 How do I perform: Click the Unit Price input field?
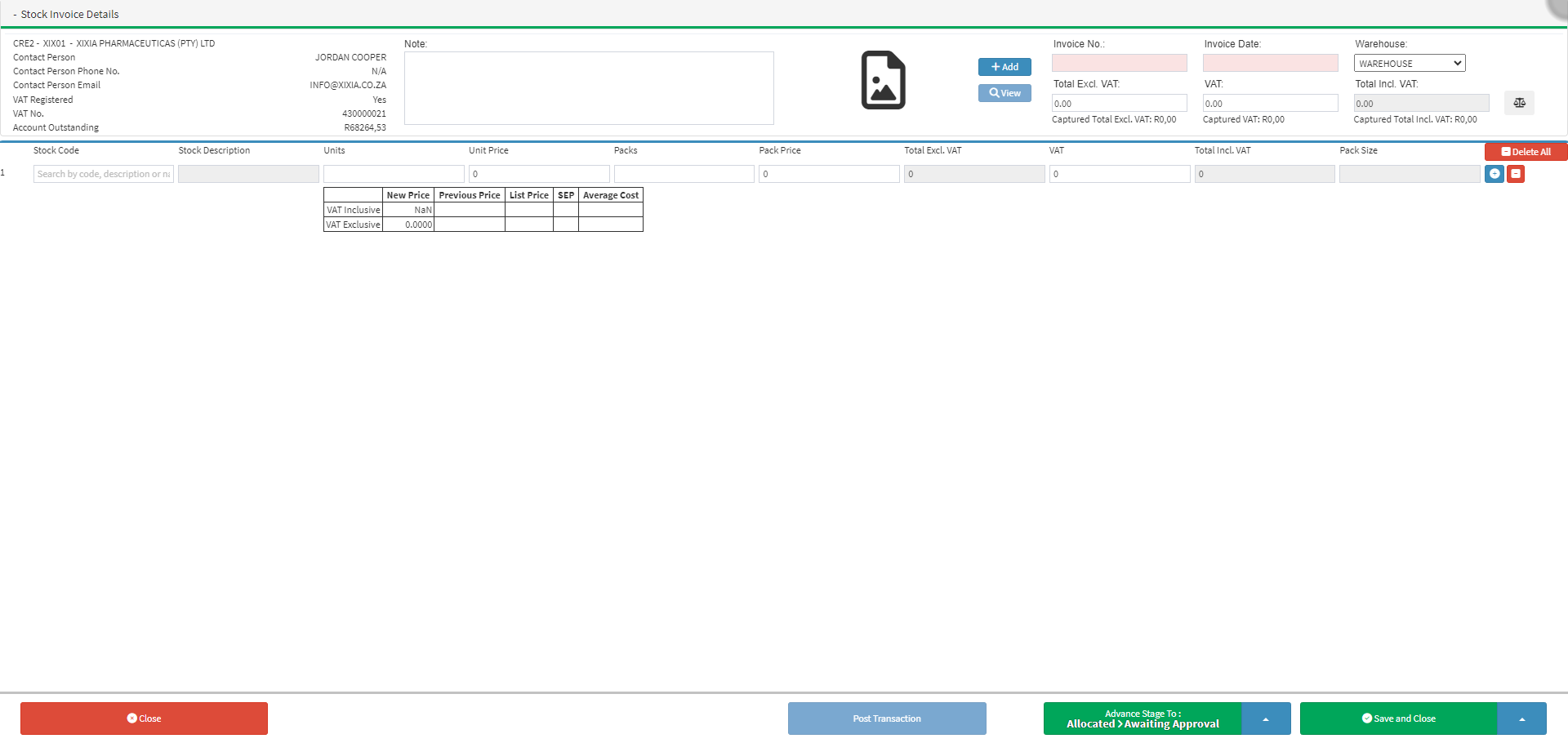[x=539, y=174]
